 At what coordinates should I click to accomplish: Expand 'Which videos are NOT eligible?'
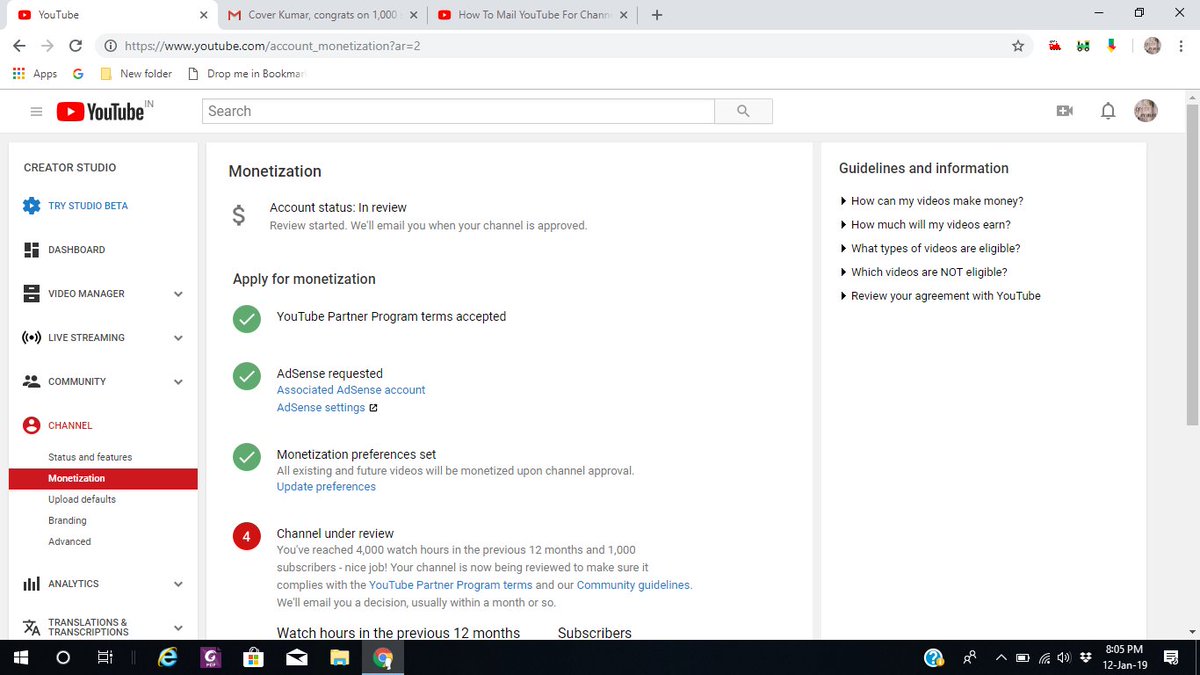(x=924, y=272)
